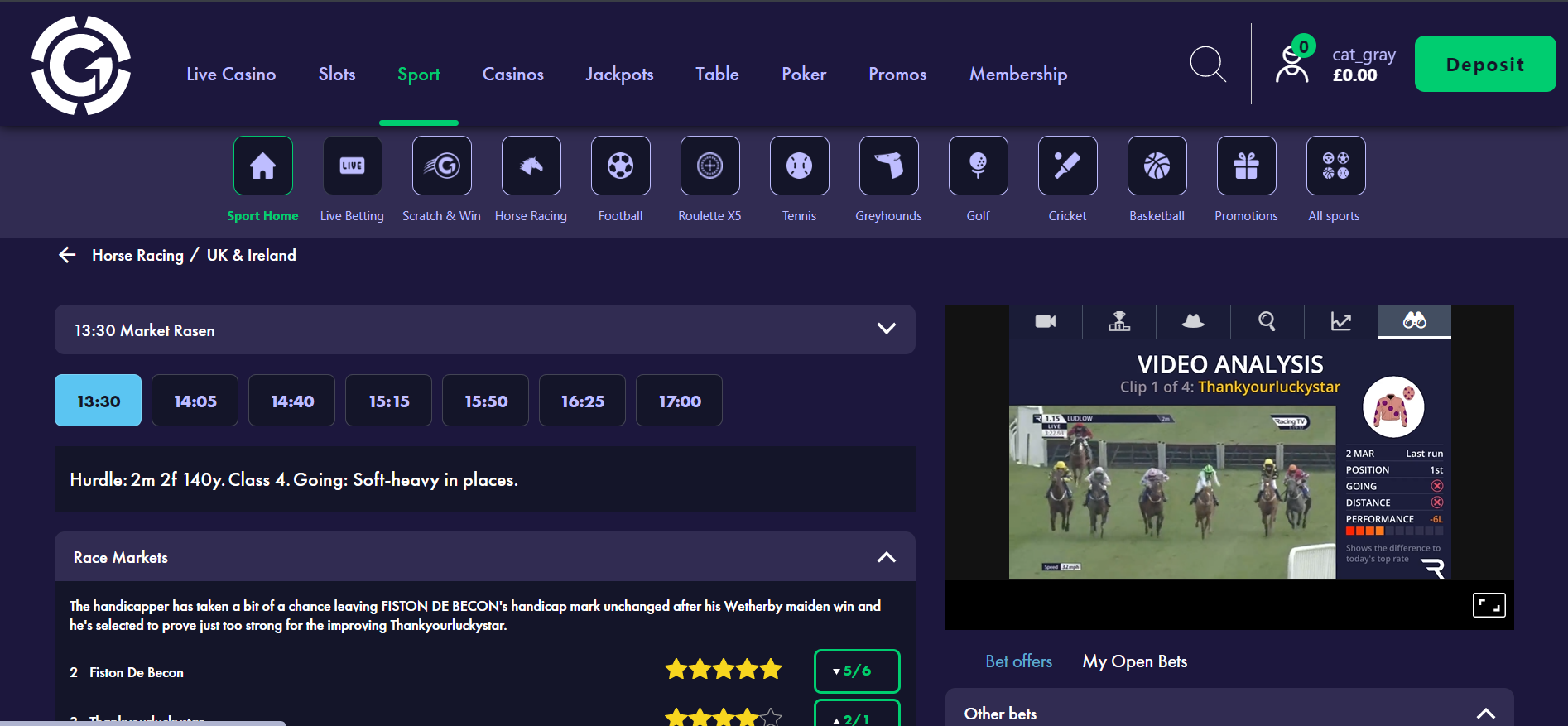Select the 16:25 race time

click(583, 401)
